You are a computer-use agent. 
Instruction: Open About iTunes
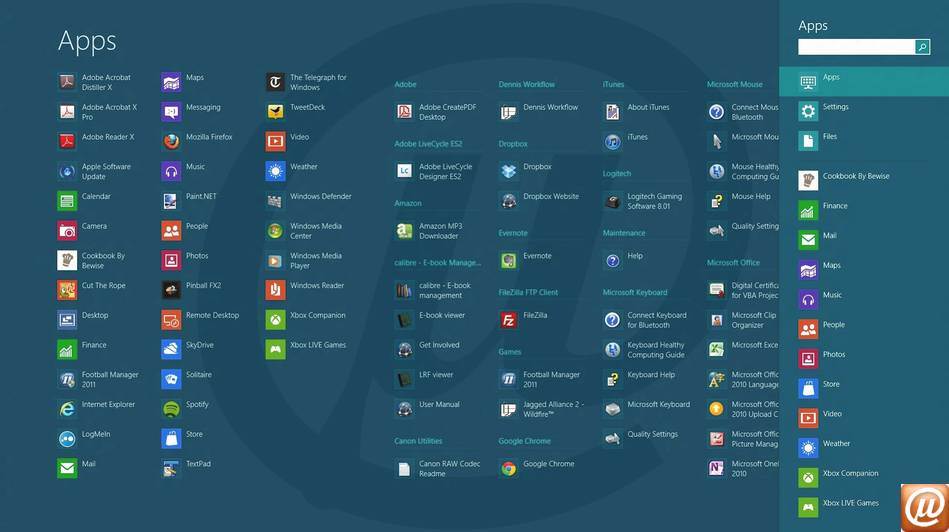click(637, 111)
